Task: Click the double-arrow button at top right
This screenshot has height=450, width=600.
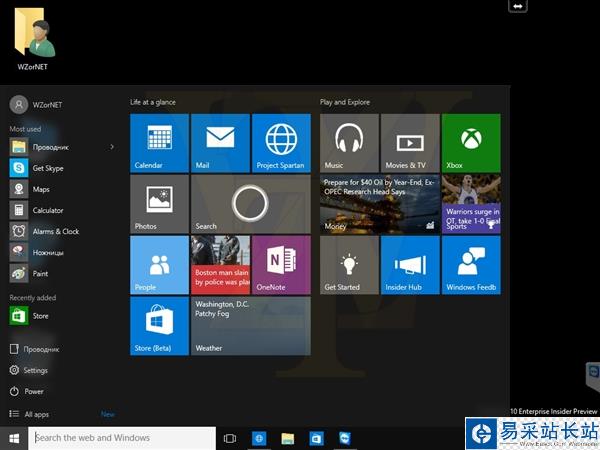Action: (517, 6)
